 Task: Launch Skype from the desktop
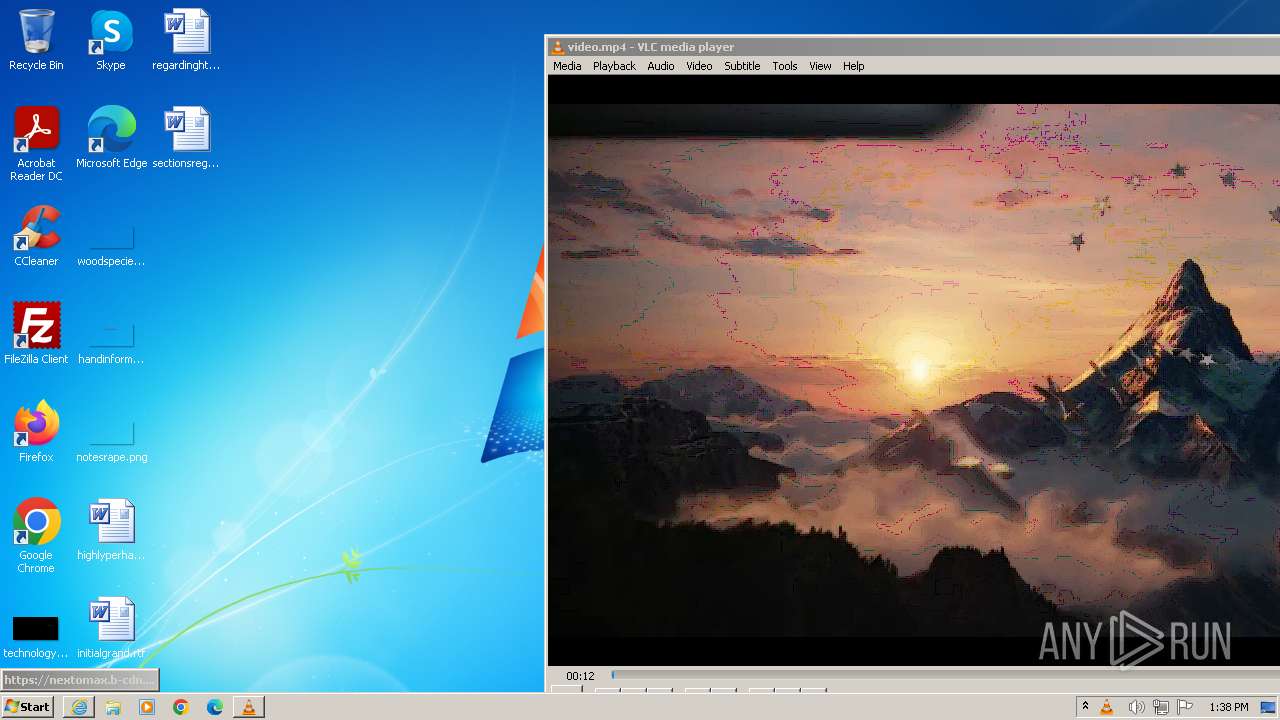pos(111,40)
